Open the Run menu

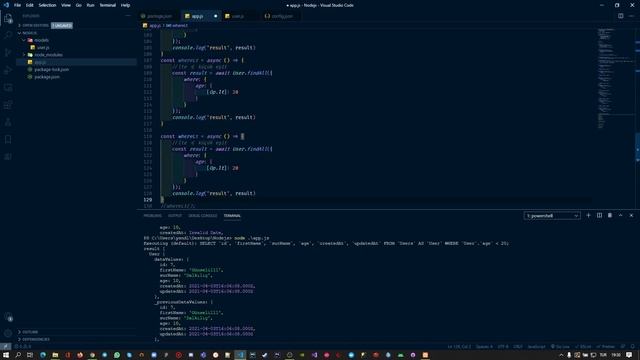pos(91,5)
